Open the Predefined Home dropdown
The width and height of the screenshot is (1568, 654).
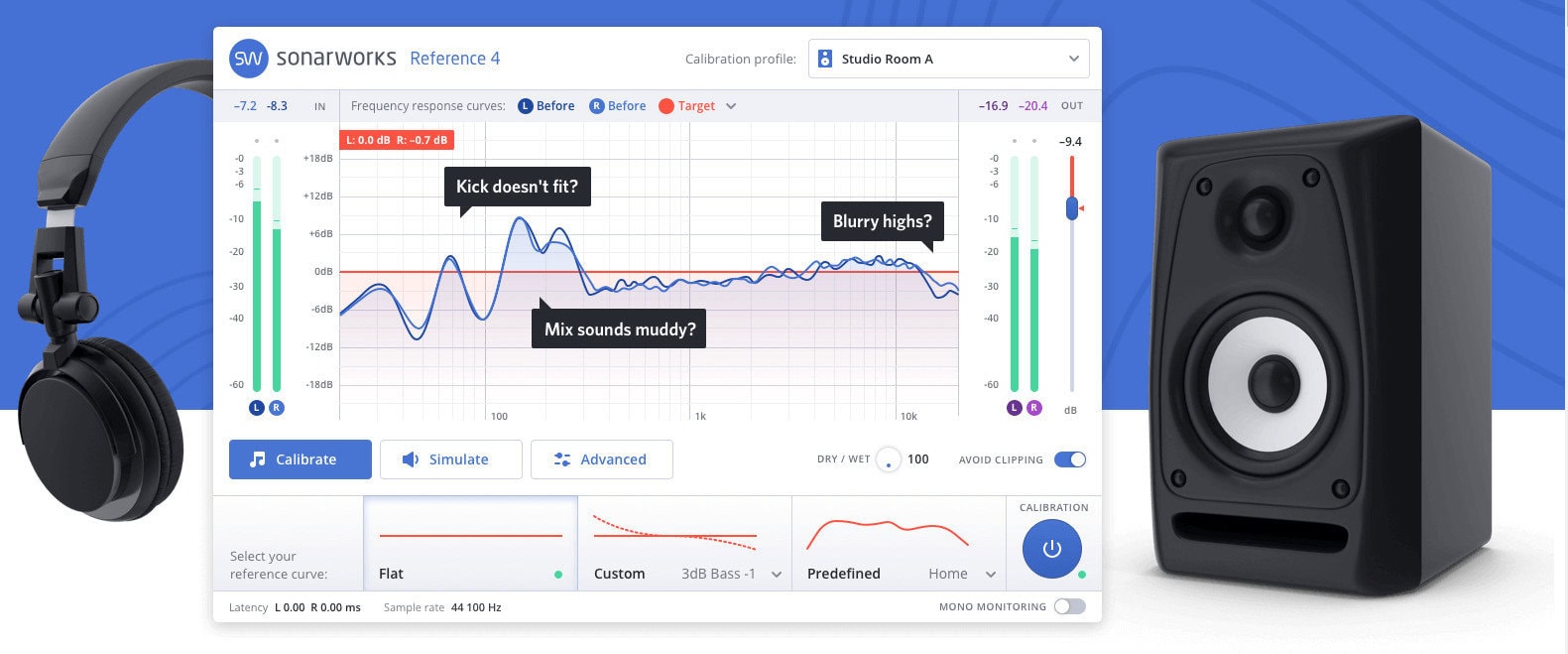point(962,574)
